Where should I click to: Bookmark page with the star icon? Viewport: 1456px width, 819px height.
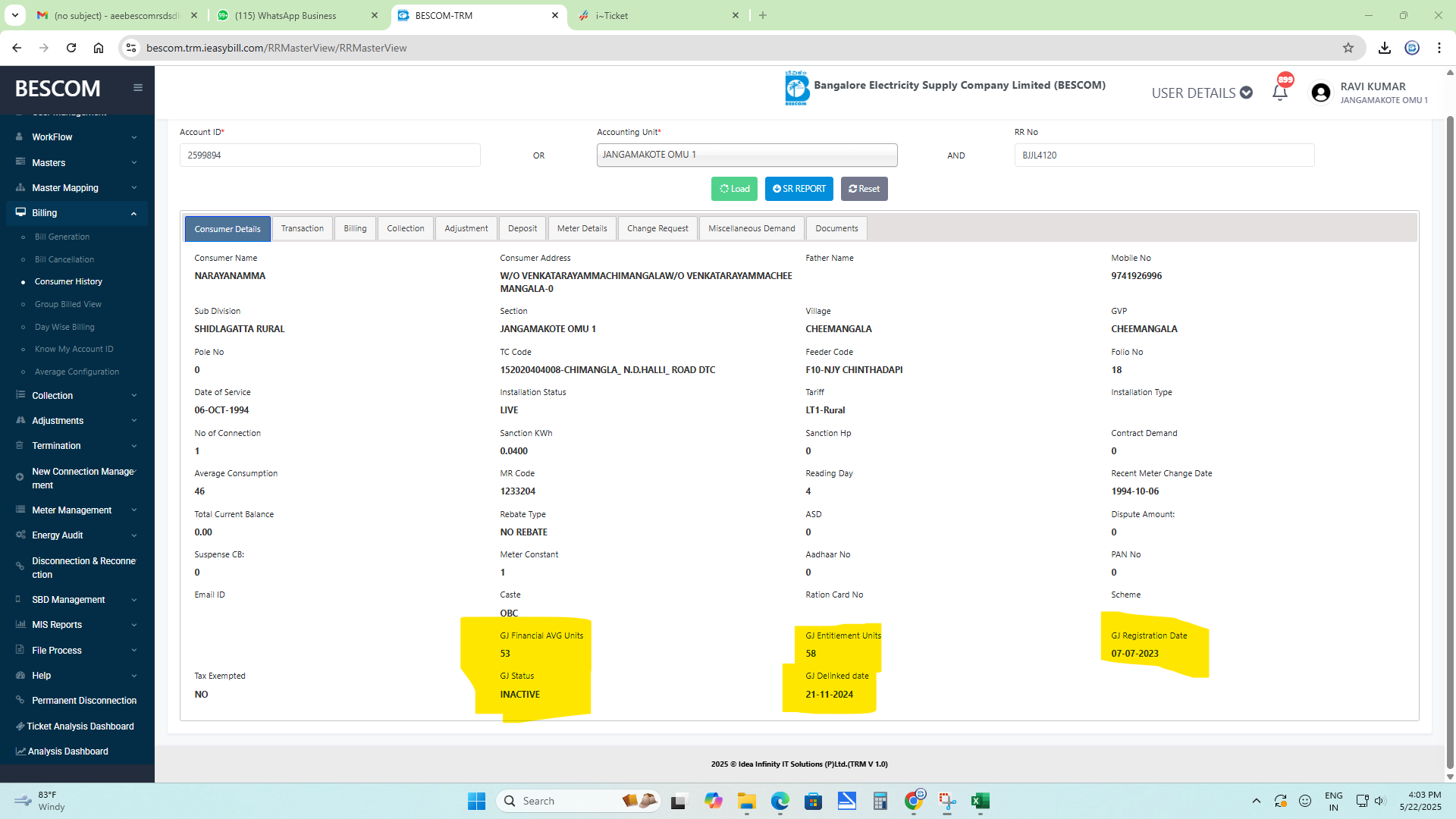pos(1348,48)
